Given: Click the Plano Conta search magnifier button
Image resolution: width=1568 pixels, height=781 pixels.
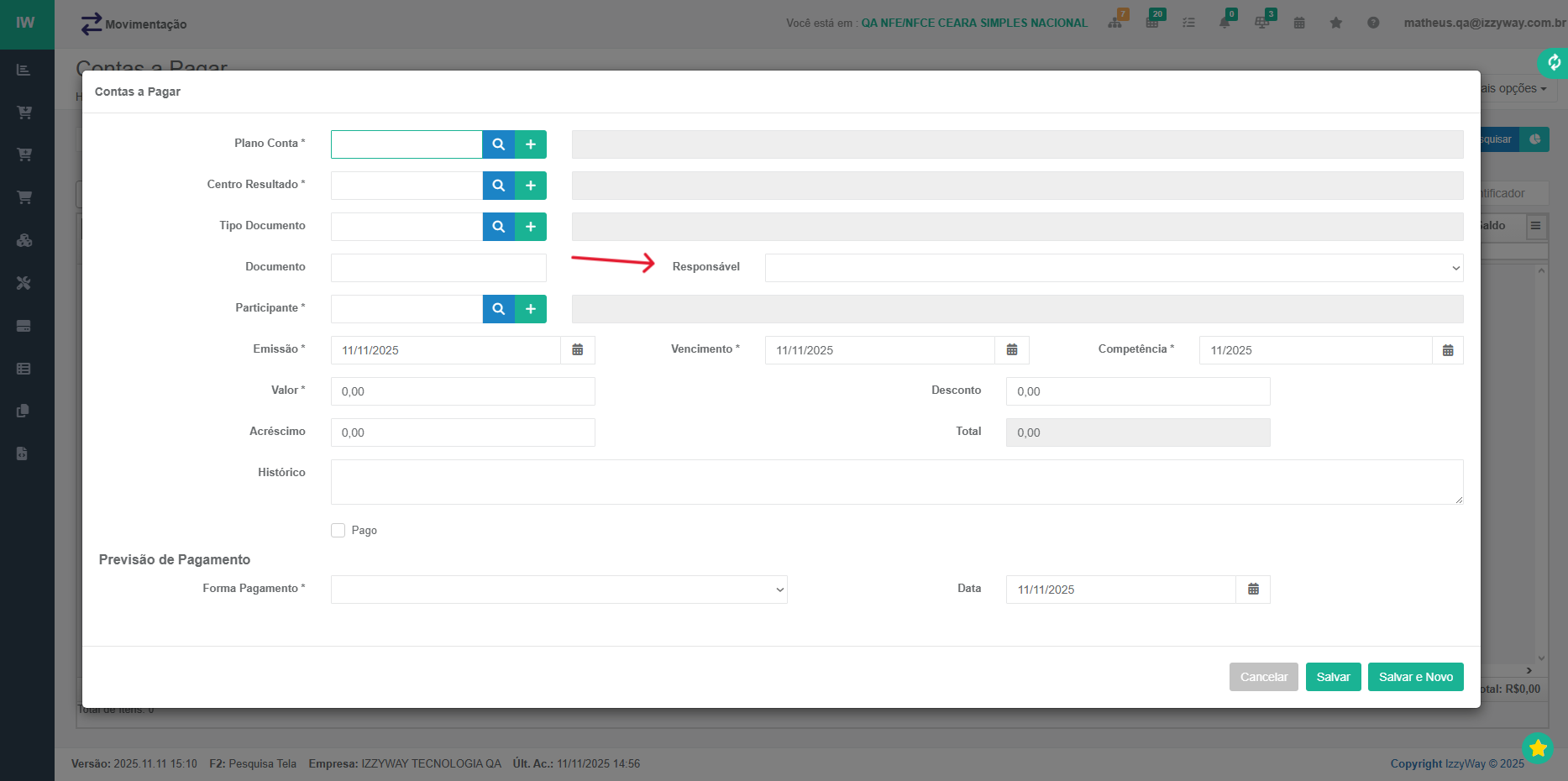Looking at the screenshot, I should (x=498, y=144).
